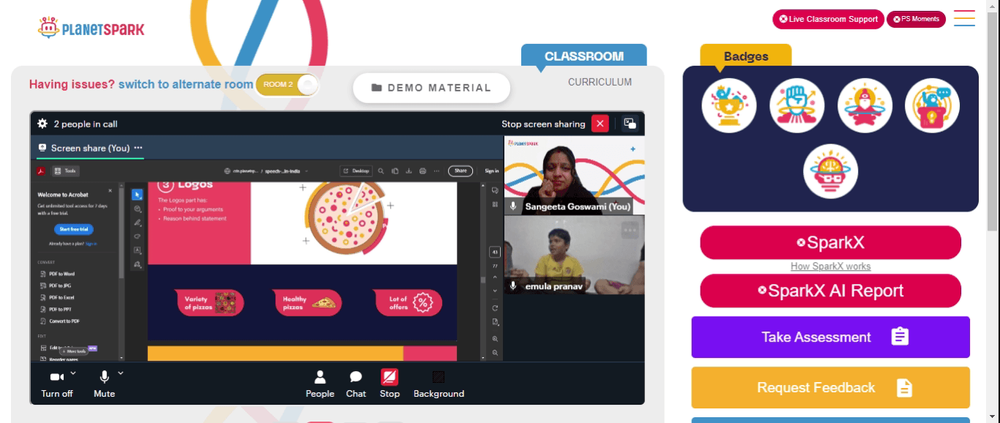
Task: Expand speech file name chevron in Acrobat
Action: pyautogui.click(x=307, y=171)
